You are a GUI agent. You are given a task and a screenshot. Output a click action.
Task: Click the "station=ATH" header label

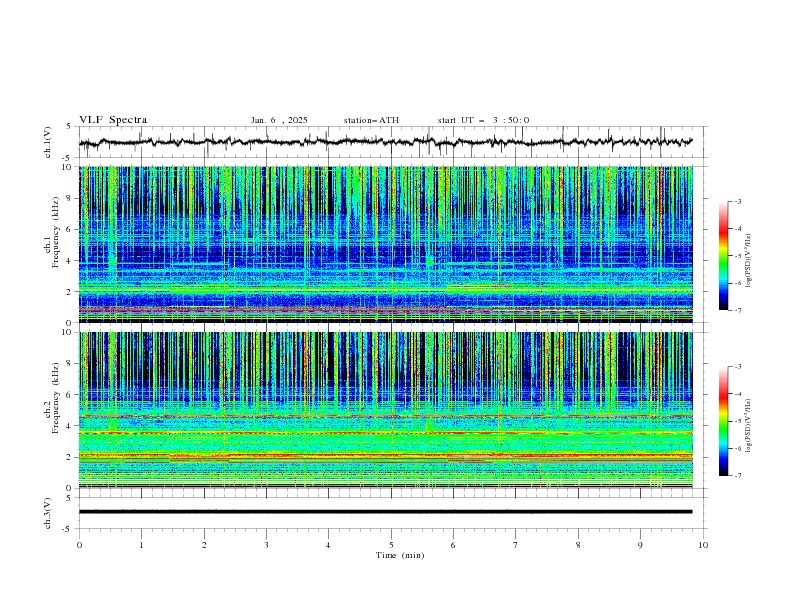(x=371, y=120)
